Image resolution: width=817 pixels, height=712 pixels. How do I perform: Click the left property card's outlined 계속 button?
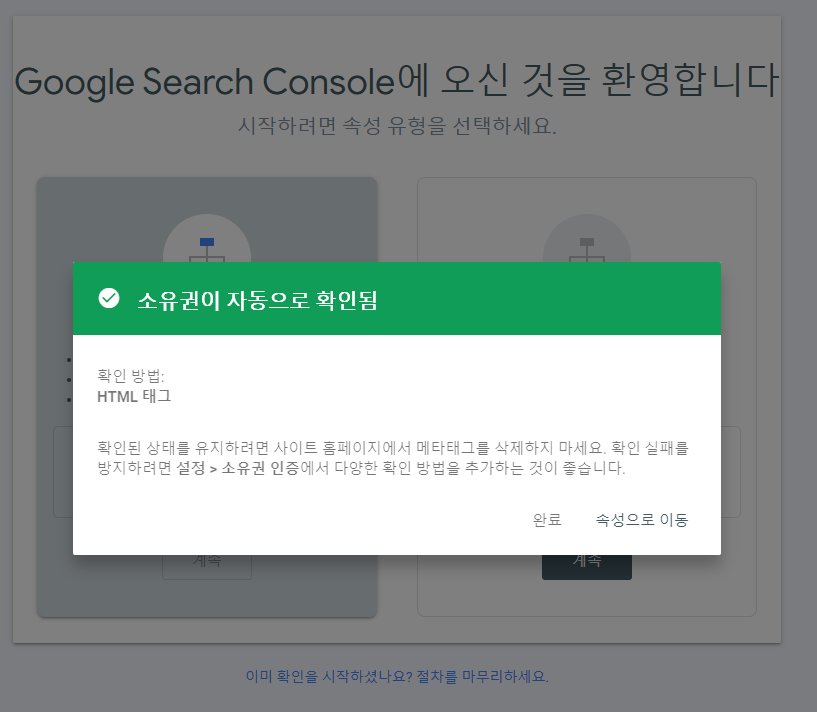(207, 567)
